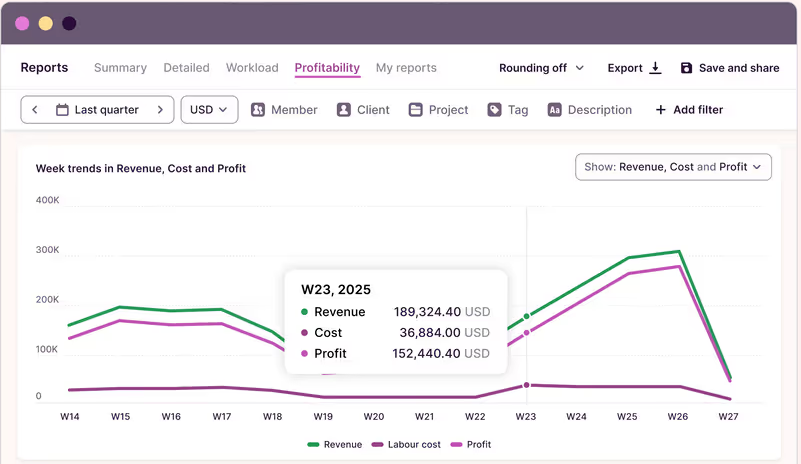Switch to the Detailed tab
The width and height of the screenshot is (801, 464).
pos(186,68)
